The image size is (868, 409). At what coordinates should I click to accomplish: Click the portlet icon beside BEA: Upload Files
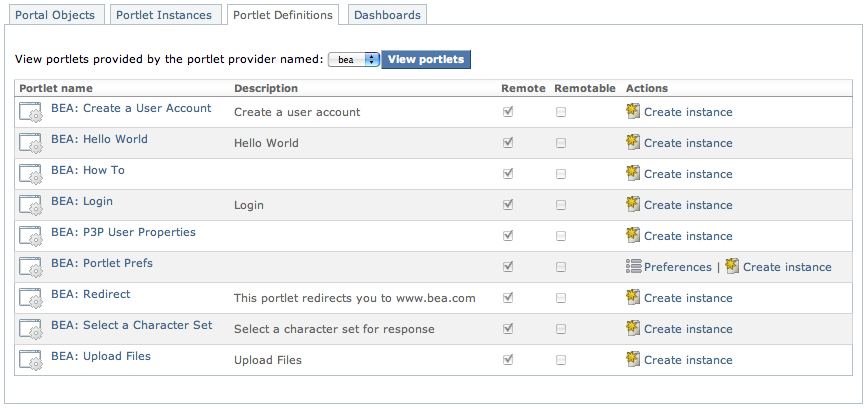tap(30, 360)
